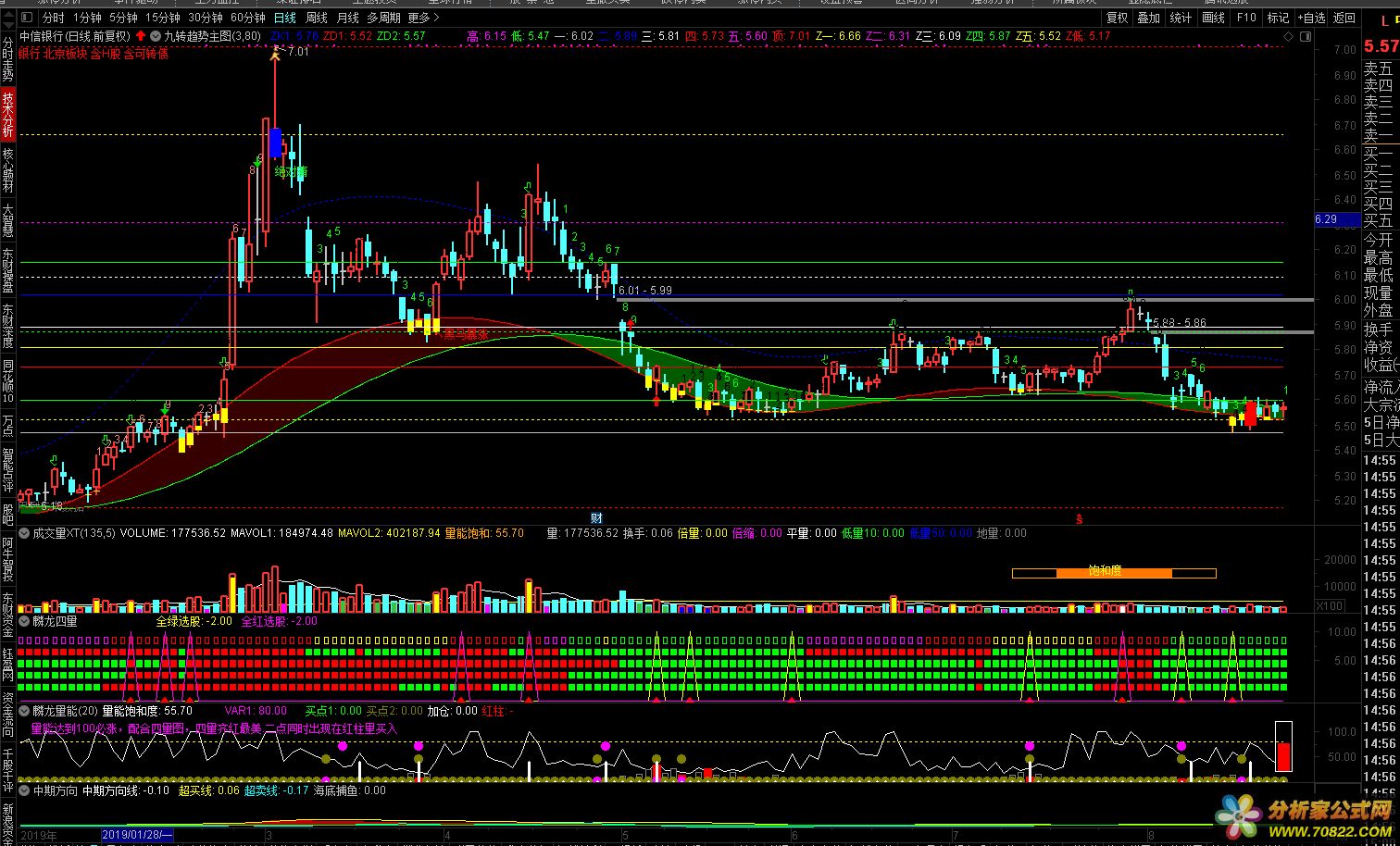Open the 资金流向 sidebar tab
Image resolution: width=1400 pixels, height=846 pixels.
(8, 714)
